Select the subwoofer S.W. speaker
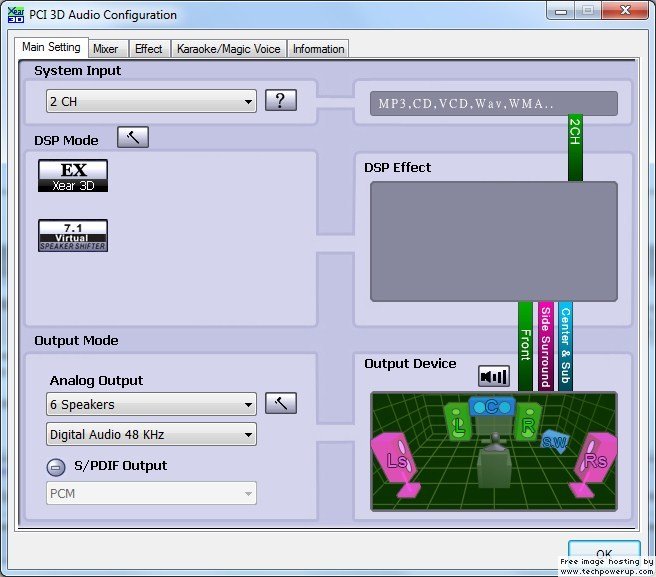The height and width of the screenshot is (577, 656). [x=555, y=441]
